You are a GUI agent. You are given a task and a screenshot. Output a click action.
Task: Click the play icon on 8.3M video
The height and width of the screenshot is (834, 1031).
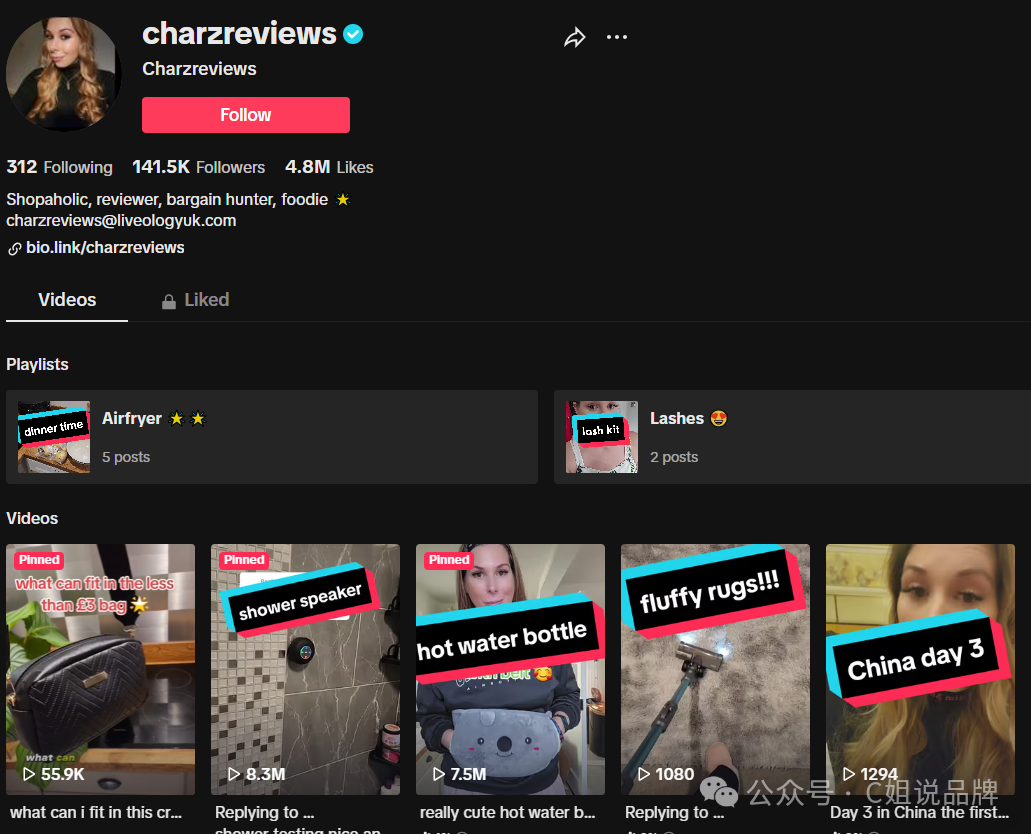234,774
